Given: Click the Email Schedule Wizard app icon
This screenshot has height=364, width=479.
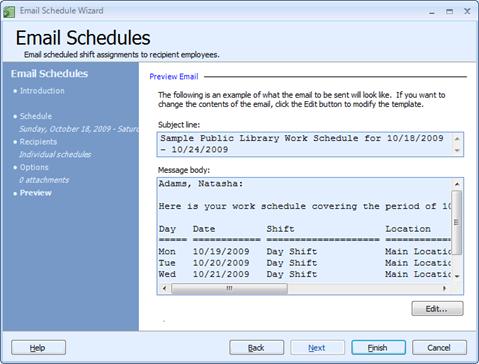Looking at the screenshot, I should coord(9,11).
